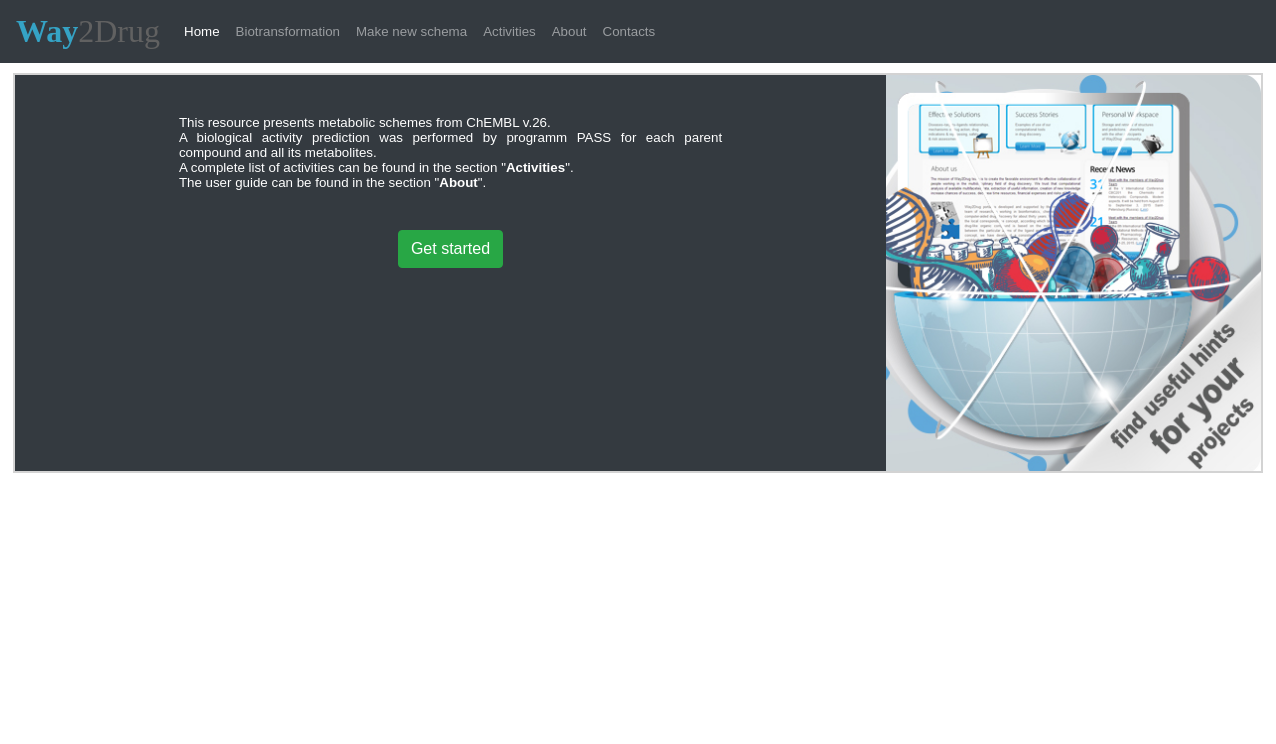The image size is (1276, 744).
Task: Open Make new schema in navbar
Action: coord(411,31)
